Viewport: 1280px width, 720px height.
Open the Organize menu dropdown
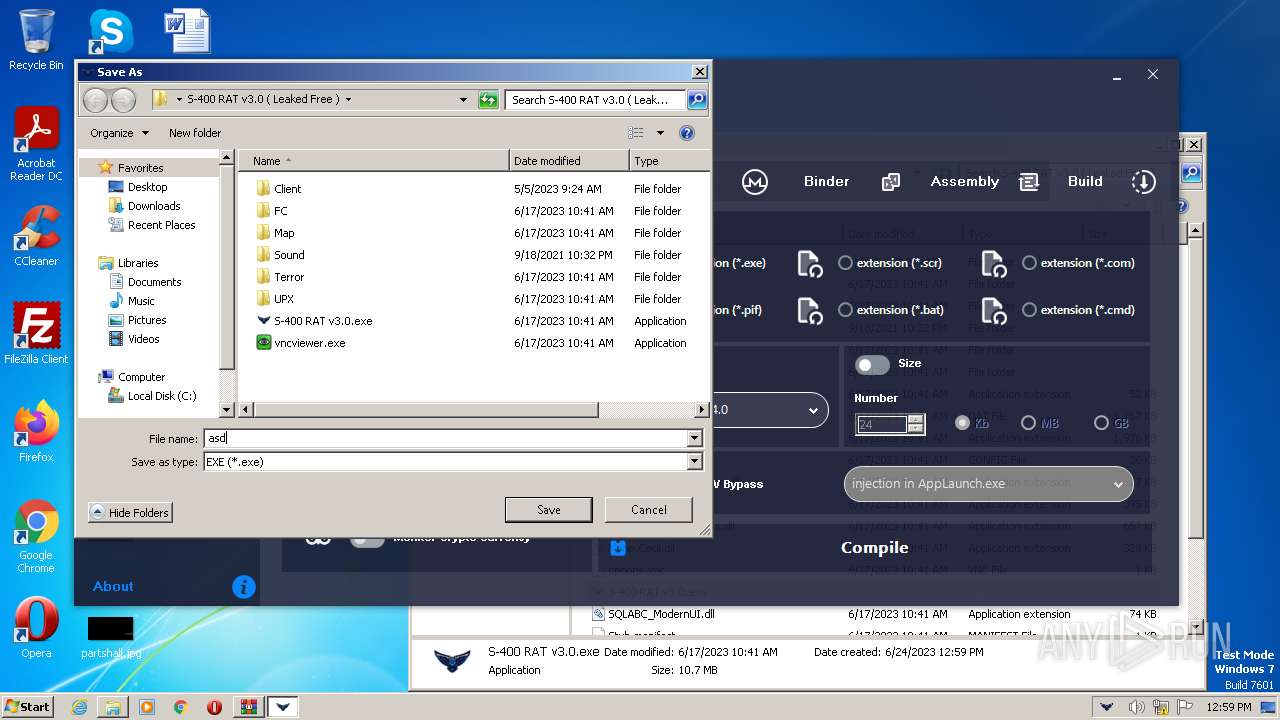tap(119, 133)
